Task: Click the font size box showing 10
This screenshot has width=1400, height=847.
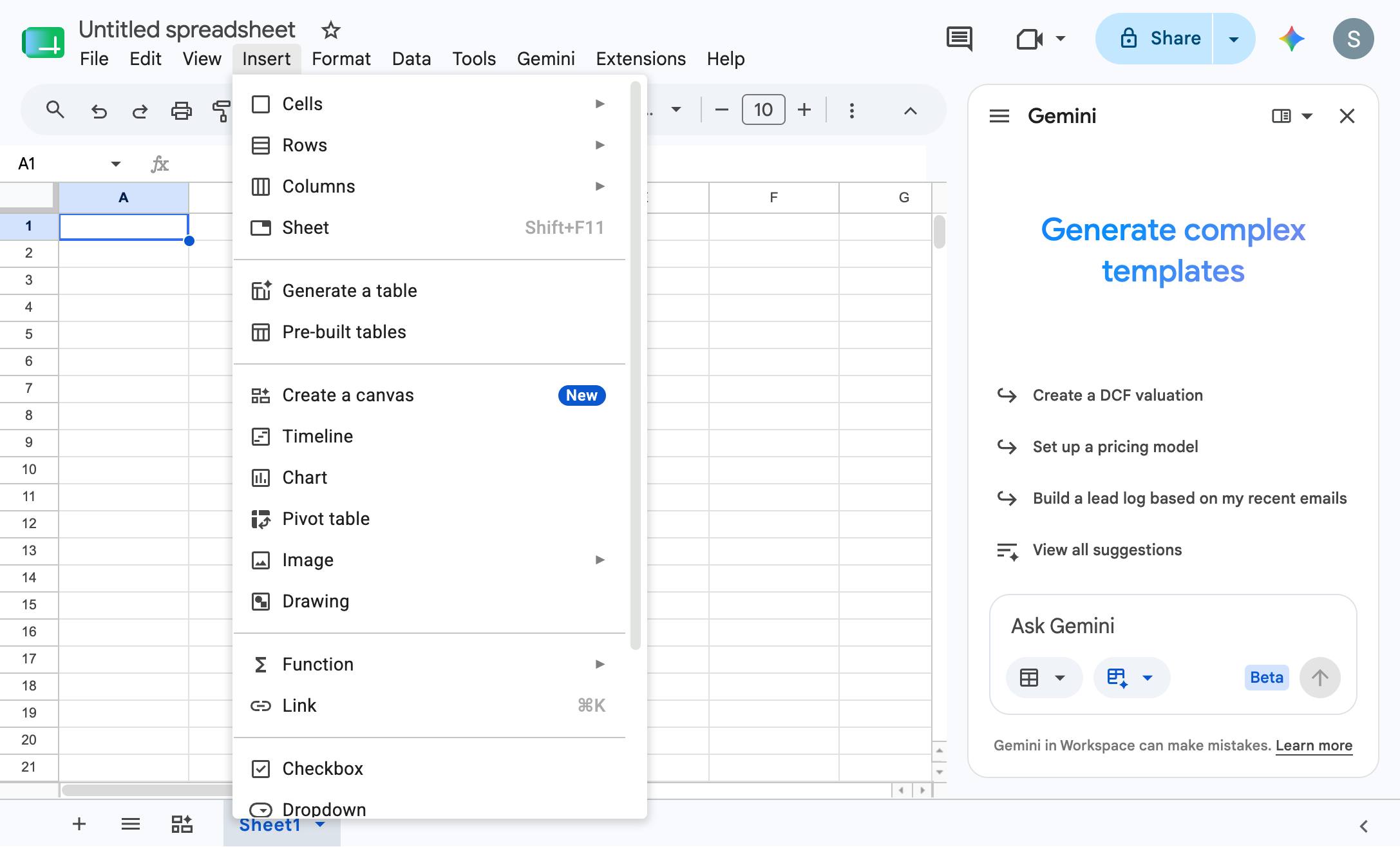Action: click(x=763, y=110)
